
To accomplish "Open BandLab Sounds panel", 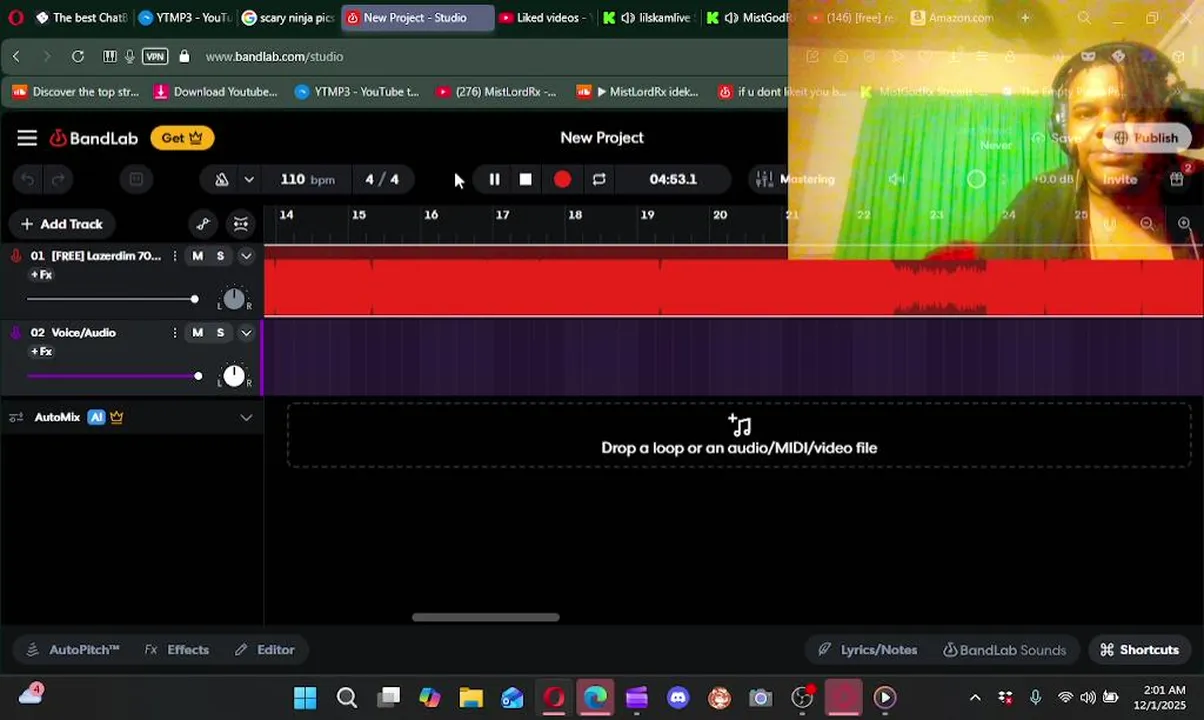I will [1004, 650].
